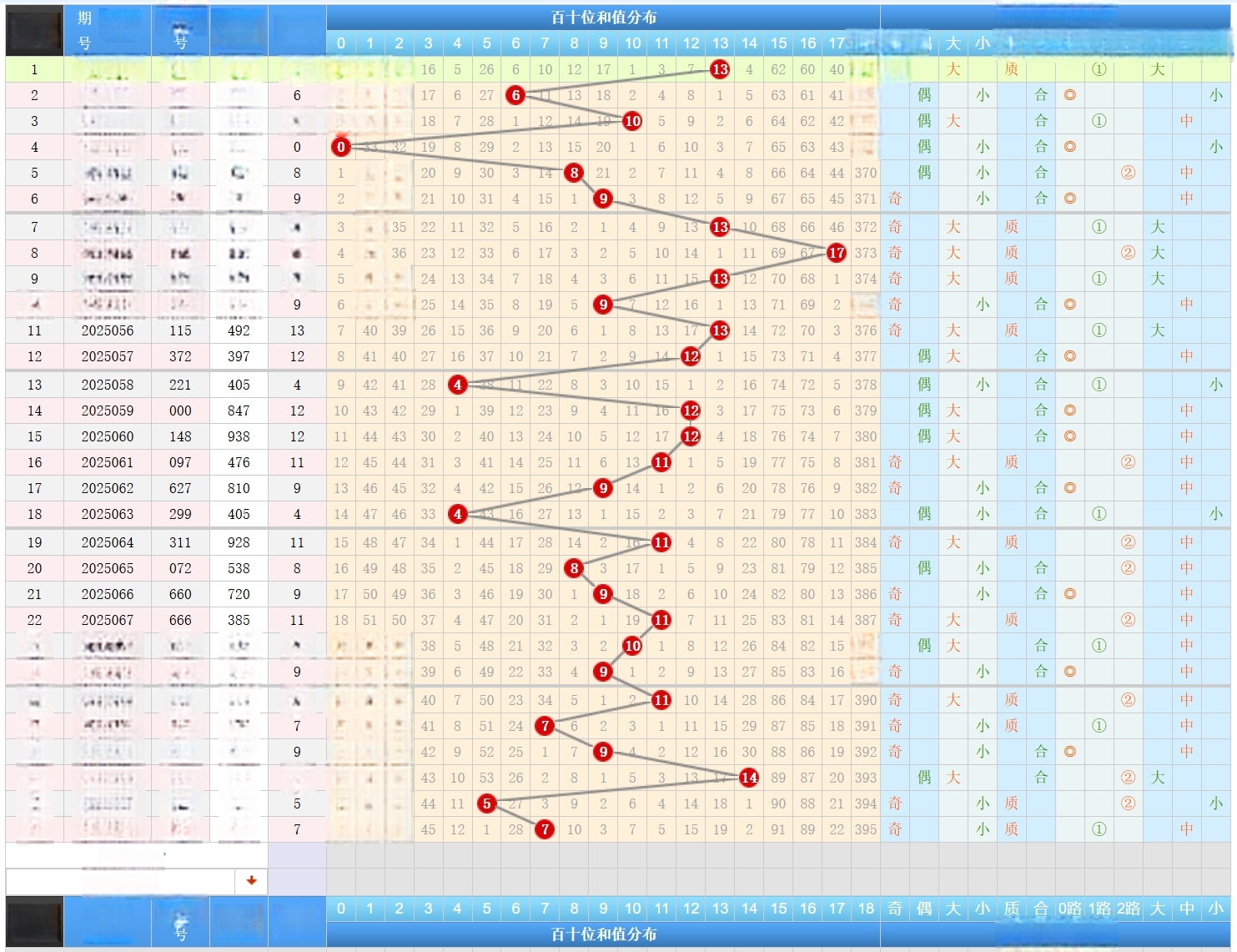Click red ball 13 in row 1

point(720,69)
